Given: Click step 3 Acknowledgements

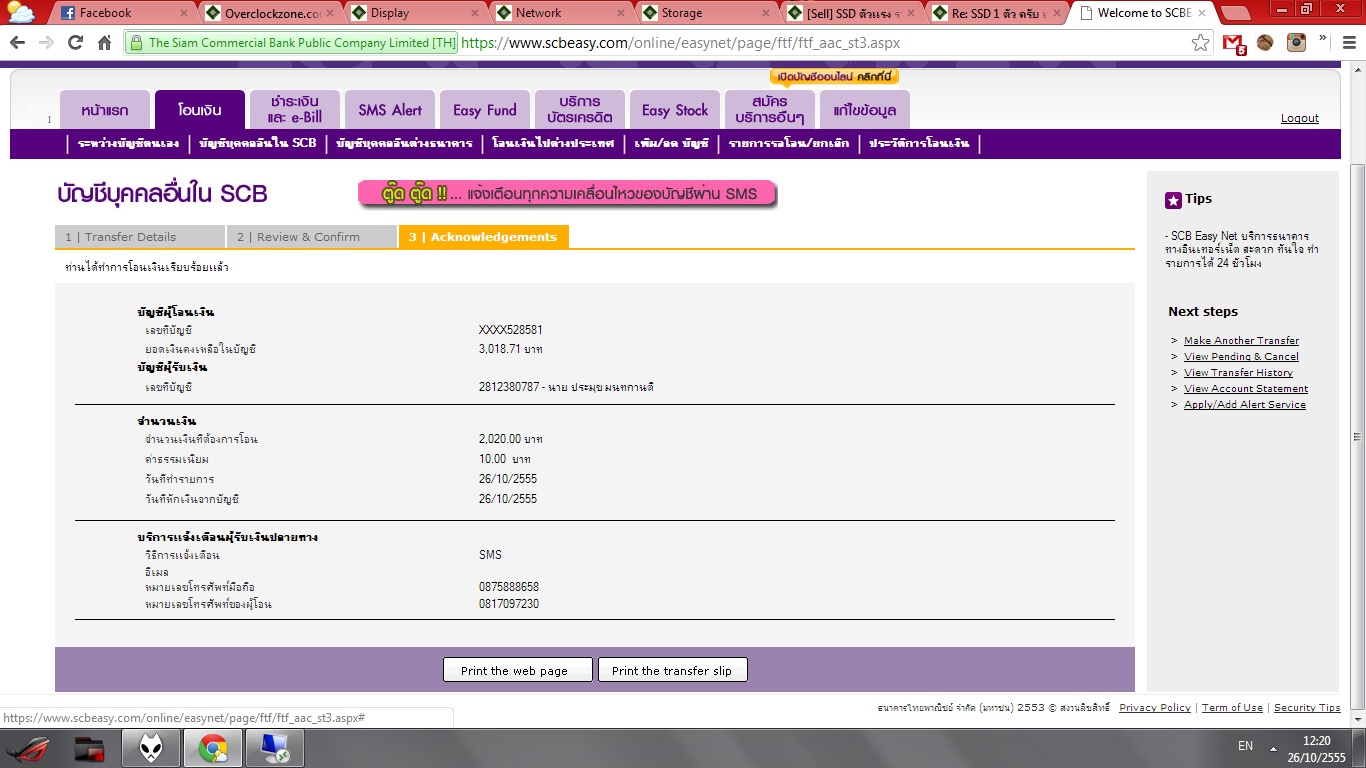Looking at the screenshot, I should [x=483, y=237].
